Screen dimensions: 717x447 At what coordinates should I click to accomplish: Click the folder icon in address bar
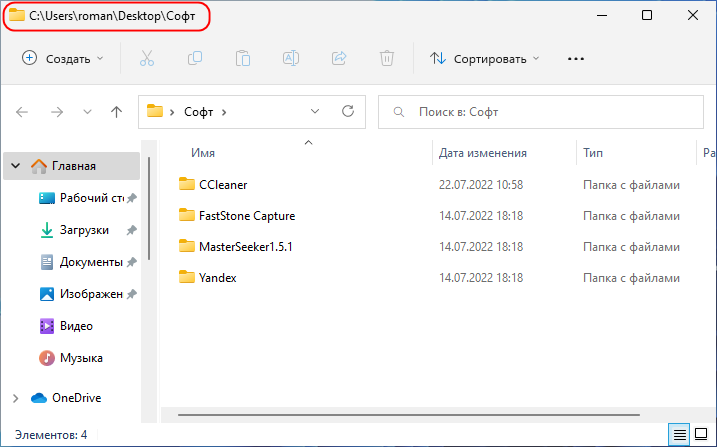pyautogui.click(x=155, y=111)
